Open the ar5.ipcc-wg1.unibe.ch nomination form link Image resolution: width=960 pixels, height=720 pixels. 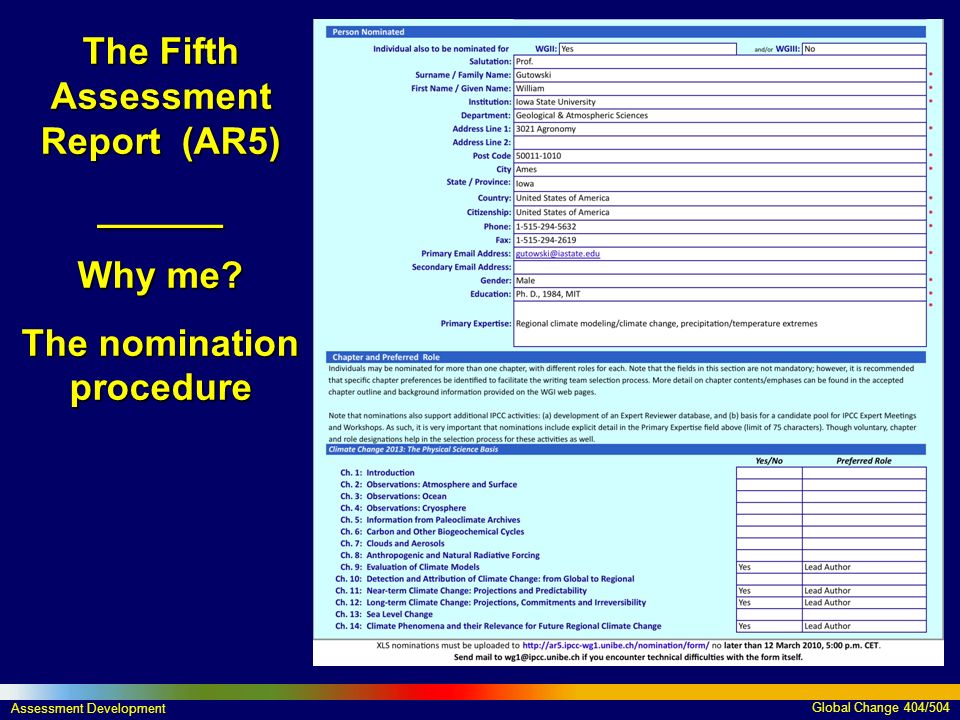[x=615, y=645]
